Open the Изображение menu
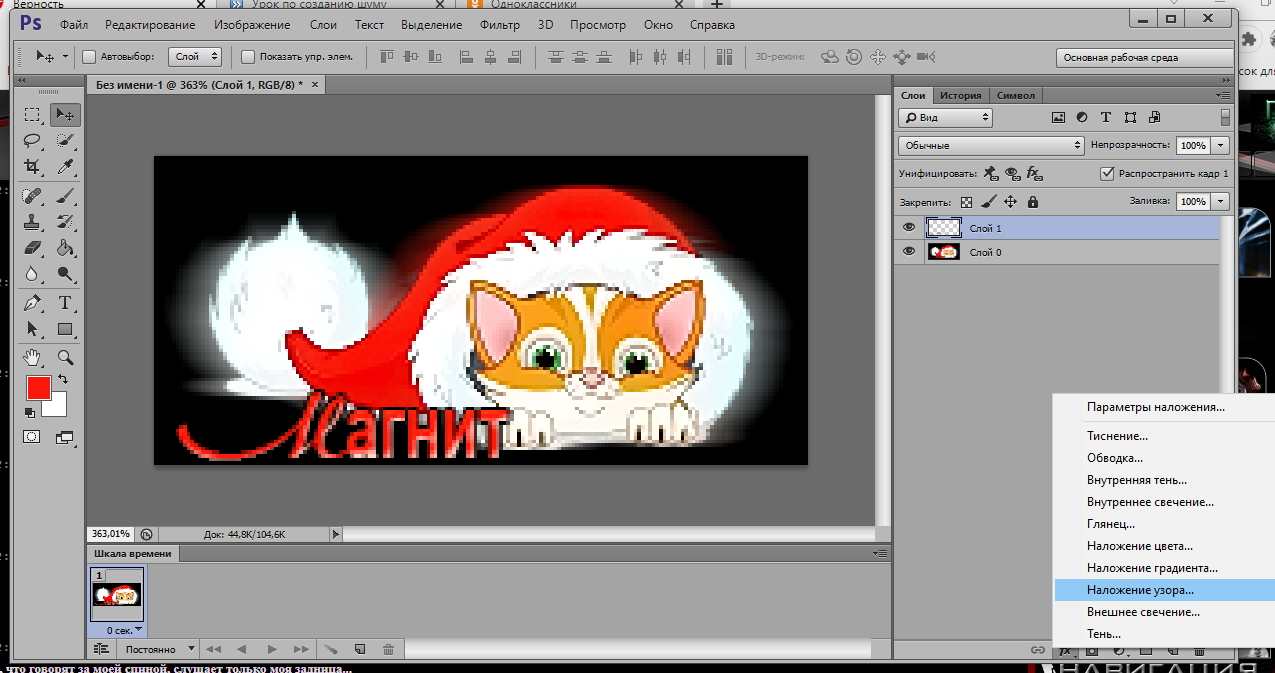 [x=253, y=25]
